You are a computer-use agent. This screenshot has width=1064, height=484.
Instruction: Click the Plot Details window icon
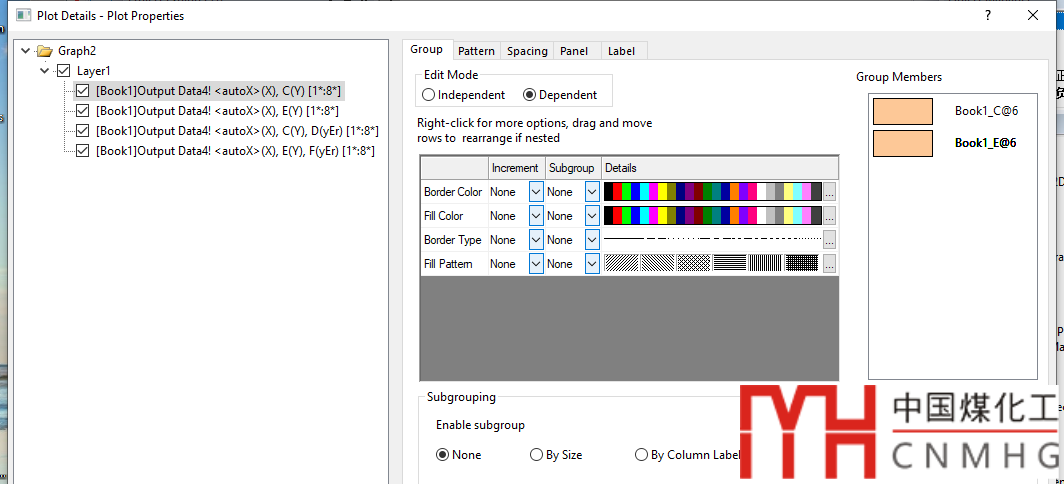20,16
